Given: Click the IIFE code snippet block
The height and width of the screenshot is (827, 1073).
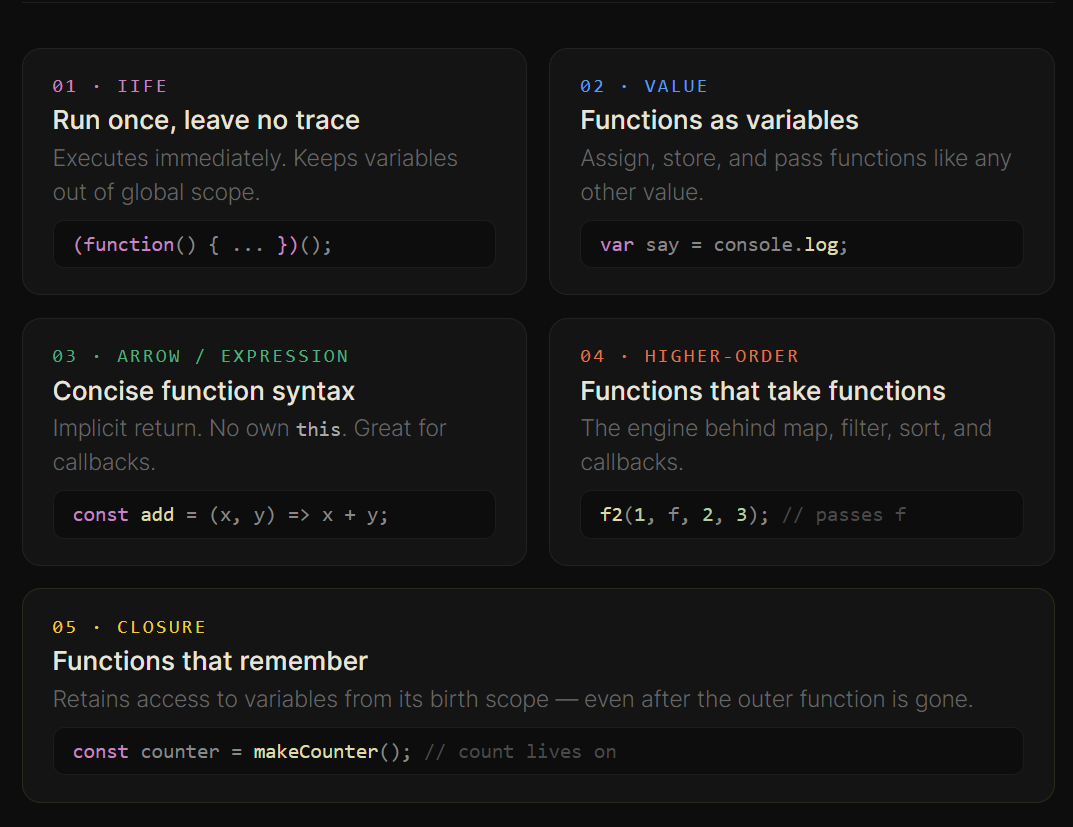Looking at the screenshot, I should pyautogui.click(x=273, y=244).
